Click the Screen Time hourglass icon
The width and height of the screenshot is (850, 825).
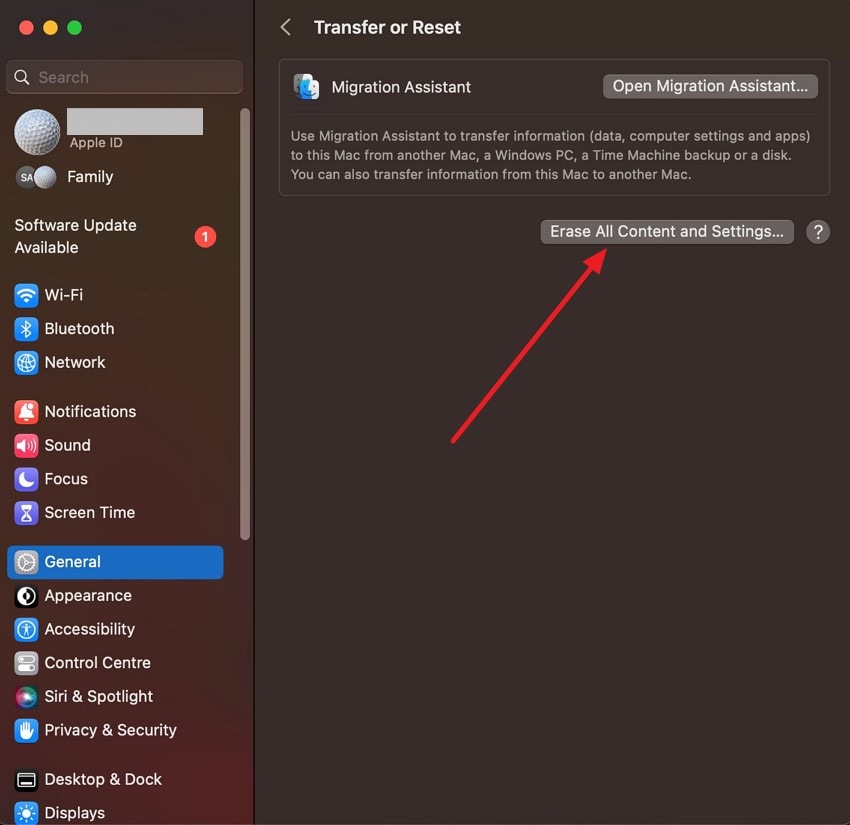[26, 513]
